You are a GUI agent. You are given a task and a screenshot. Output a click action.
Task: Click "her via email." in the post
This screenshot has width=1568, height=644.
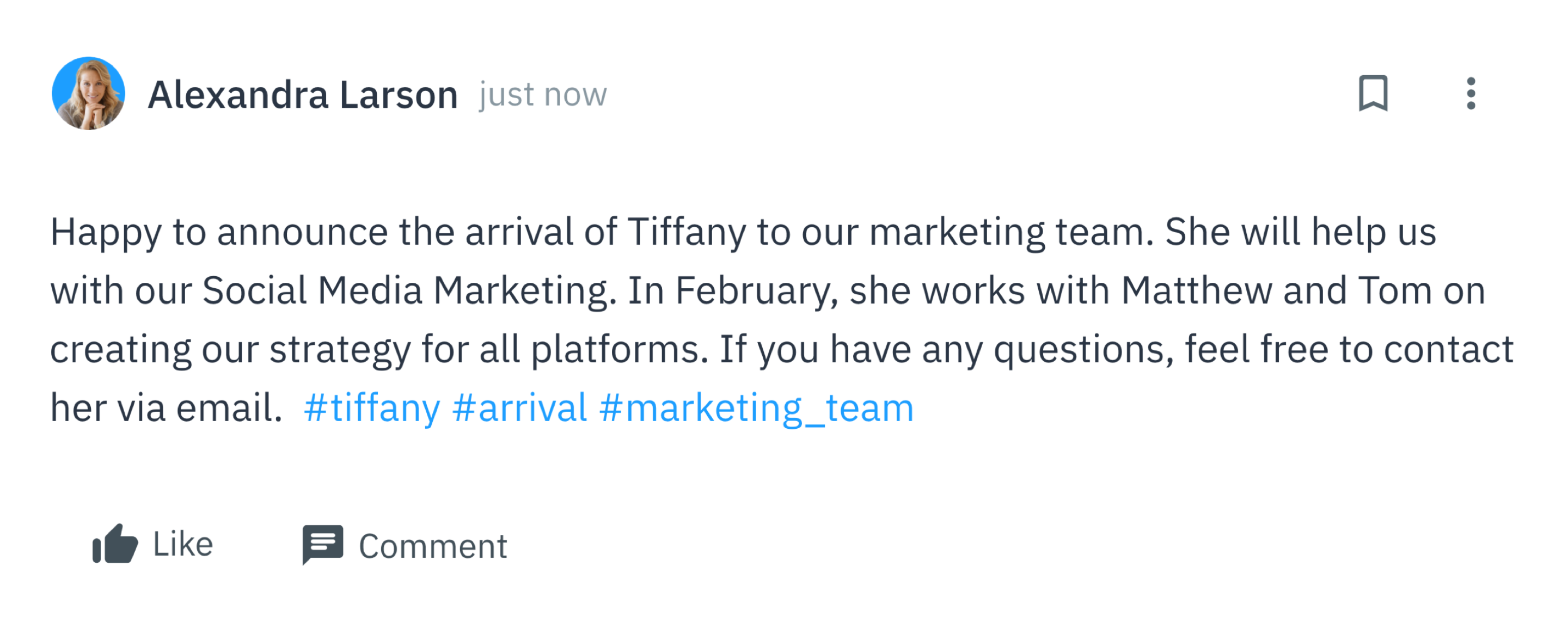point(166,408)
